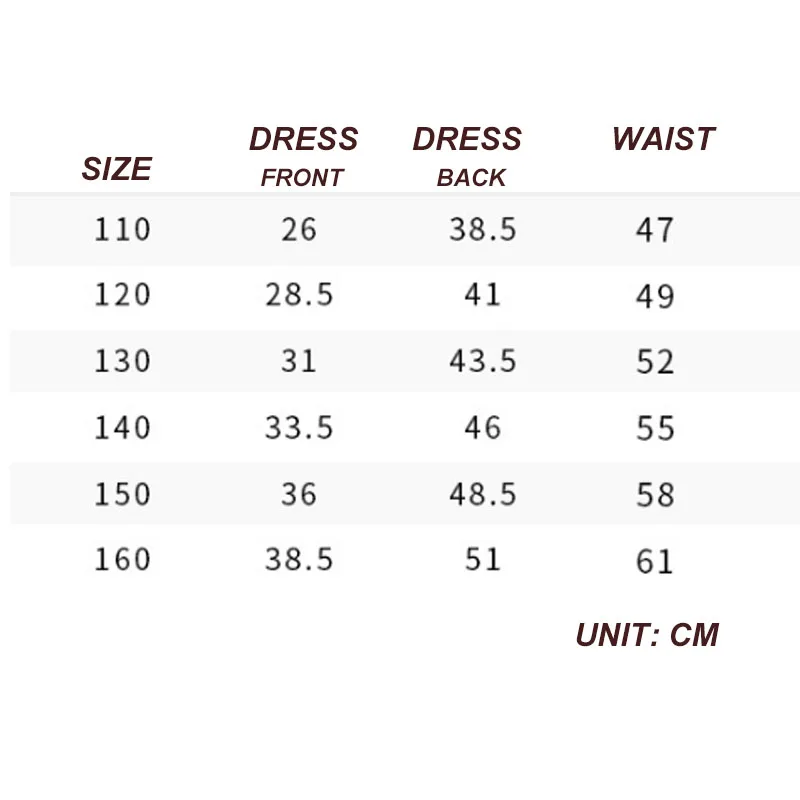Click waist value 47 for size 110
Screen dimensions: 800x800
pyautogui.click(x=655, y=231)
